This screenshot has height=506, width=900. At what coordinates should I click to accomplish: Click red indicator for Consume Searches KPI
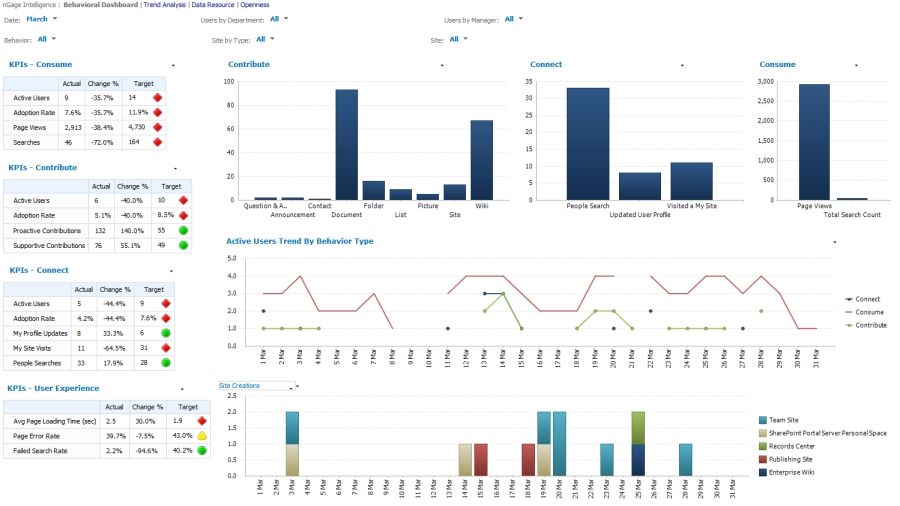tap(157, 142)
